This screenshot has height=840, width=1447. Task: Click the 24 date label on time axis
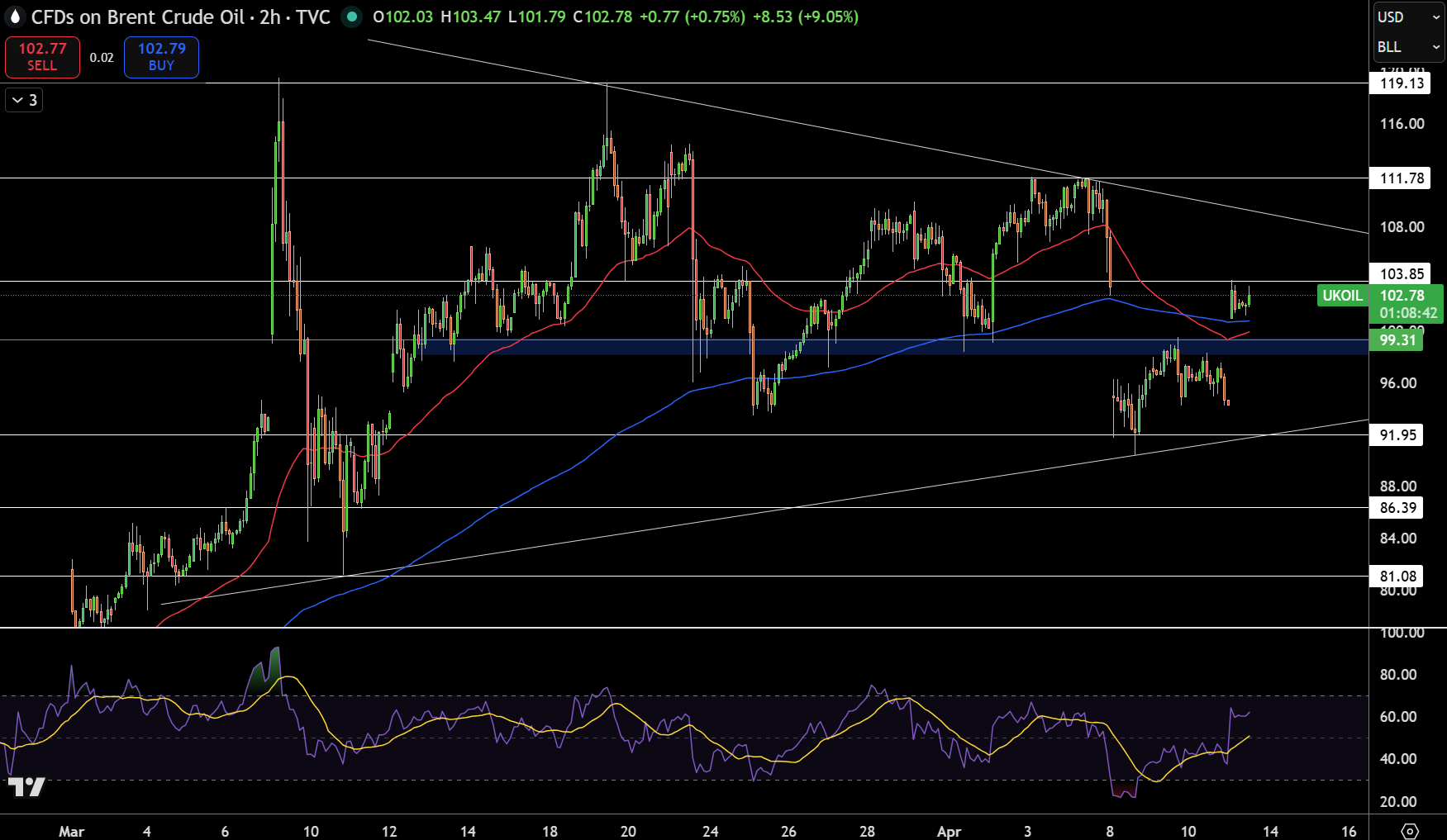tap(710, 831)
